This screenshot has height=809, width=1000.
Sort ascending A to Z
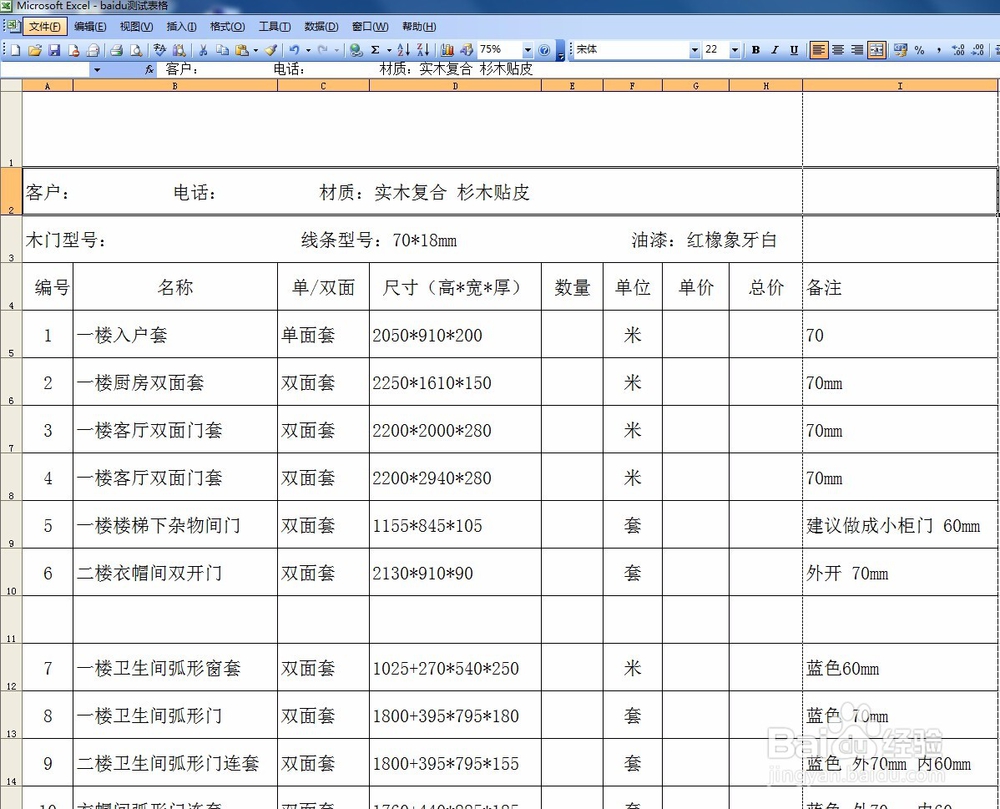[403, 50]
